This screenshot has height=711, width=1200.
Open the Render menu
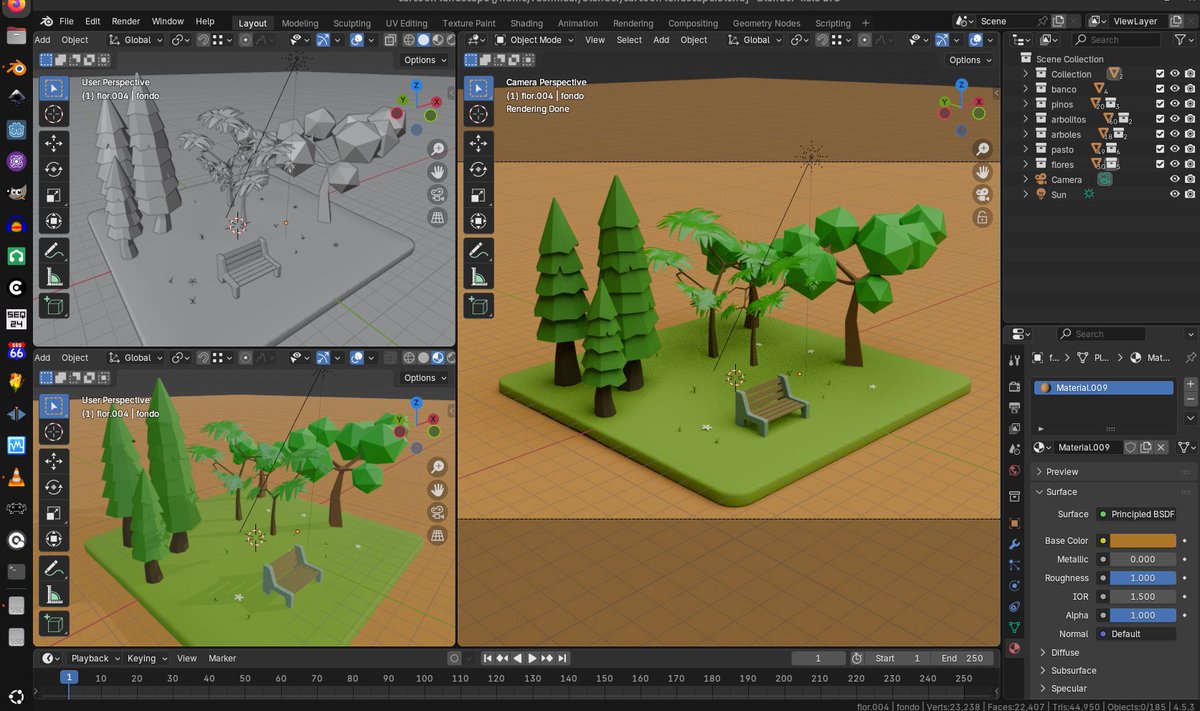[x=126, y=21]
